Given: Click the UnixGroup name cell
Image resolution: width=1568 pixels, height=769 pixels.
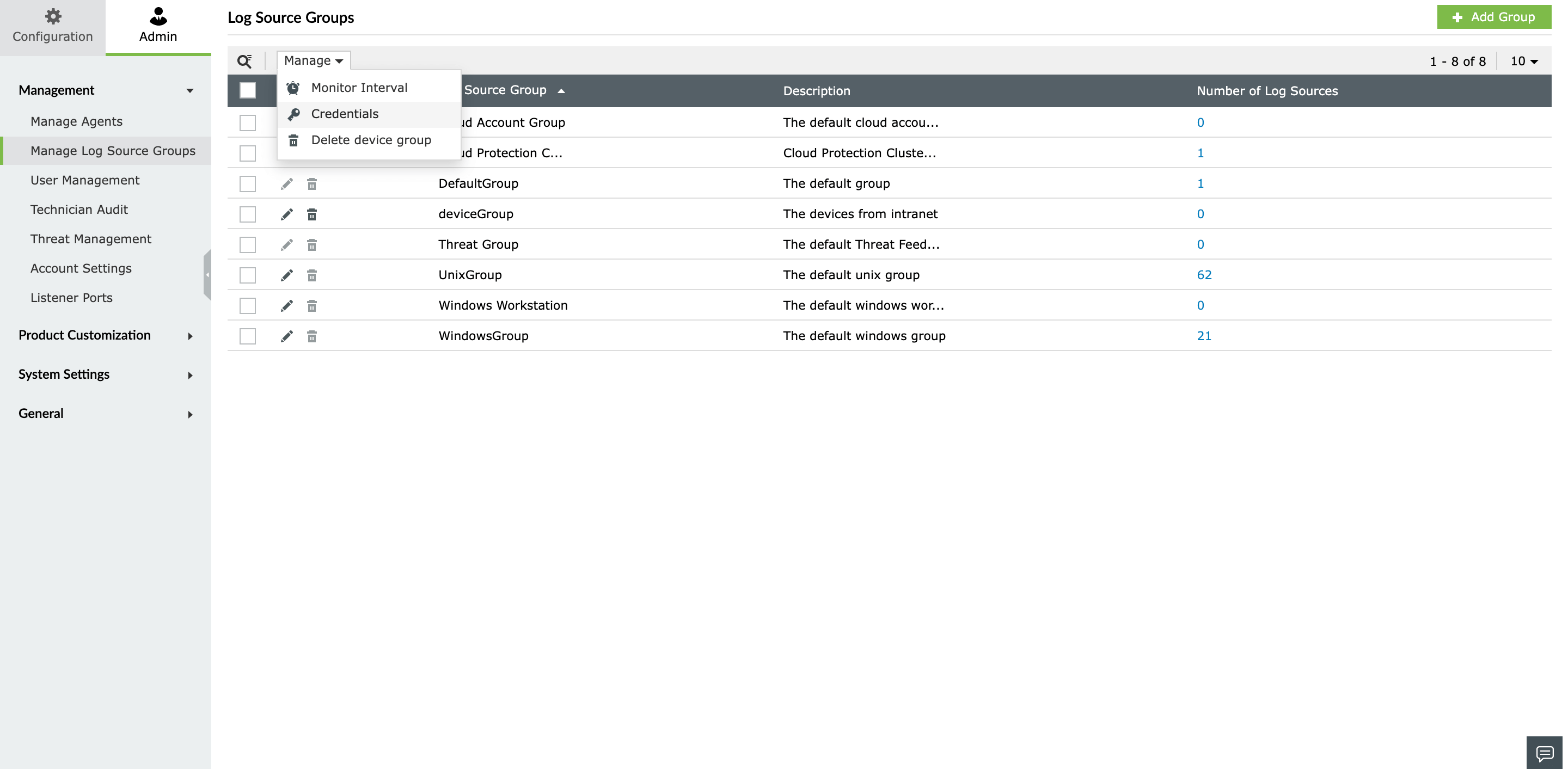Looking at the screenshot, I should (x=470, y=275).
